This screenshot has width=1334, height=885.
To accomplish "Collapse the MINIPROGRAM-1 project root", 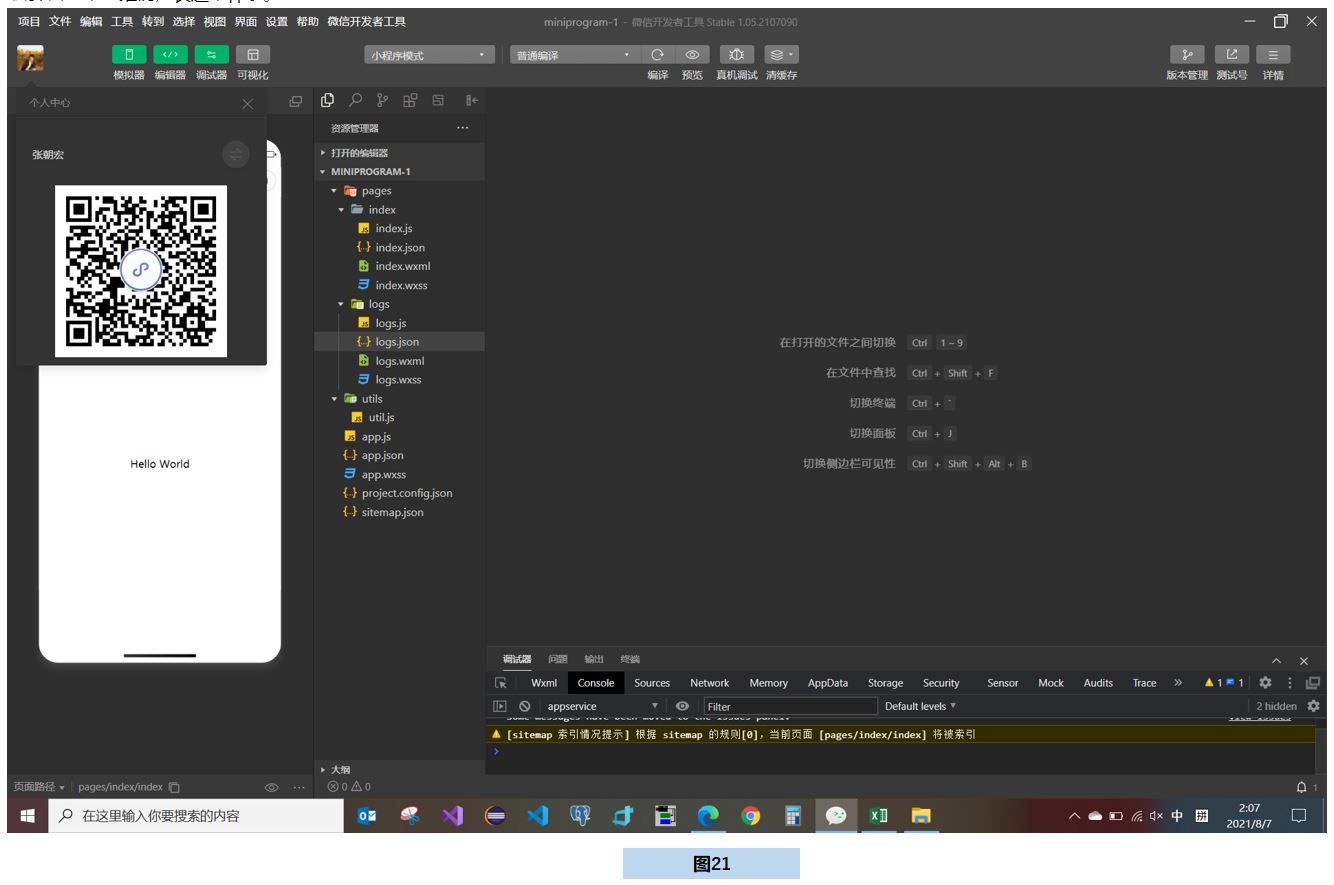I will (x=400, y=171).
